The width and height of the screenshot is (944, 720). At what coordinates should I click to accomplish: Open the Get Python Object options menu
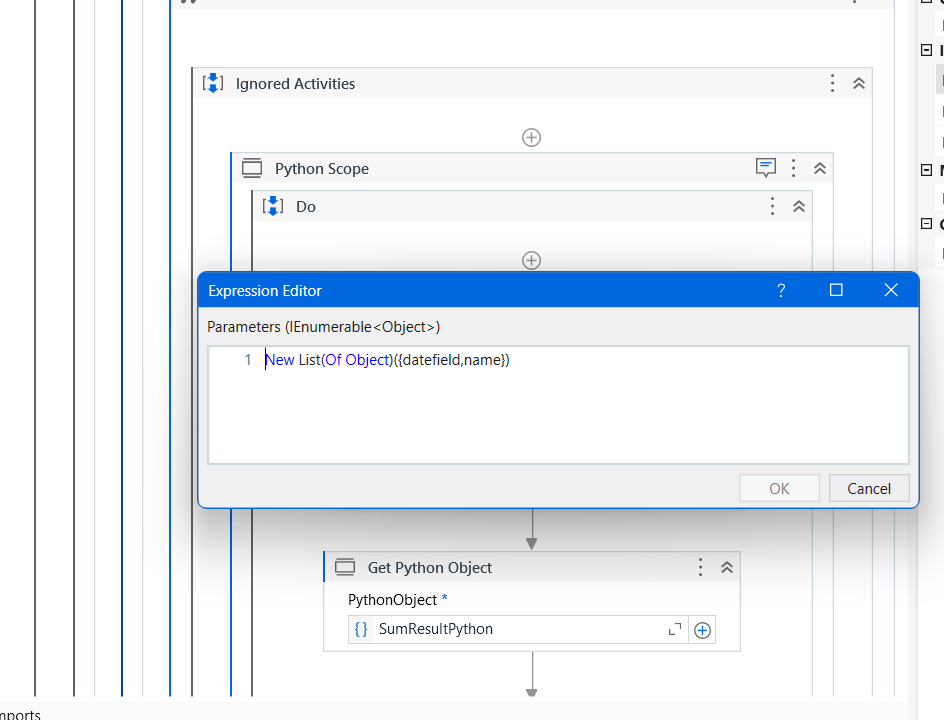[700, 567]
